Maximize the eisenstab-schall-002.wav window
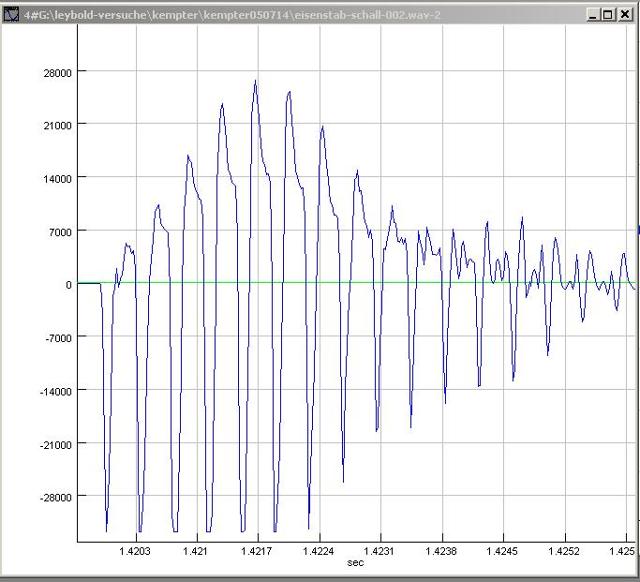The image size is (640, 582). pos(607,15)
